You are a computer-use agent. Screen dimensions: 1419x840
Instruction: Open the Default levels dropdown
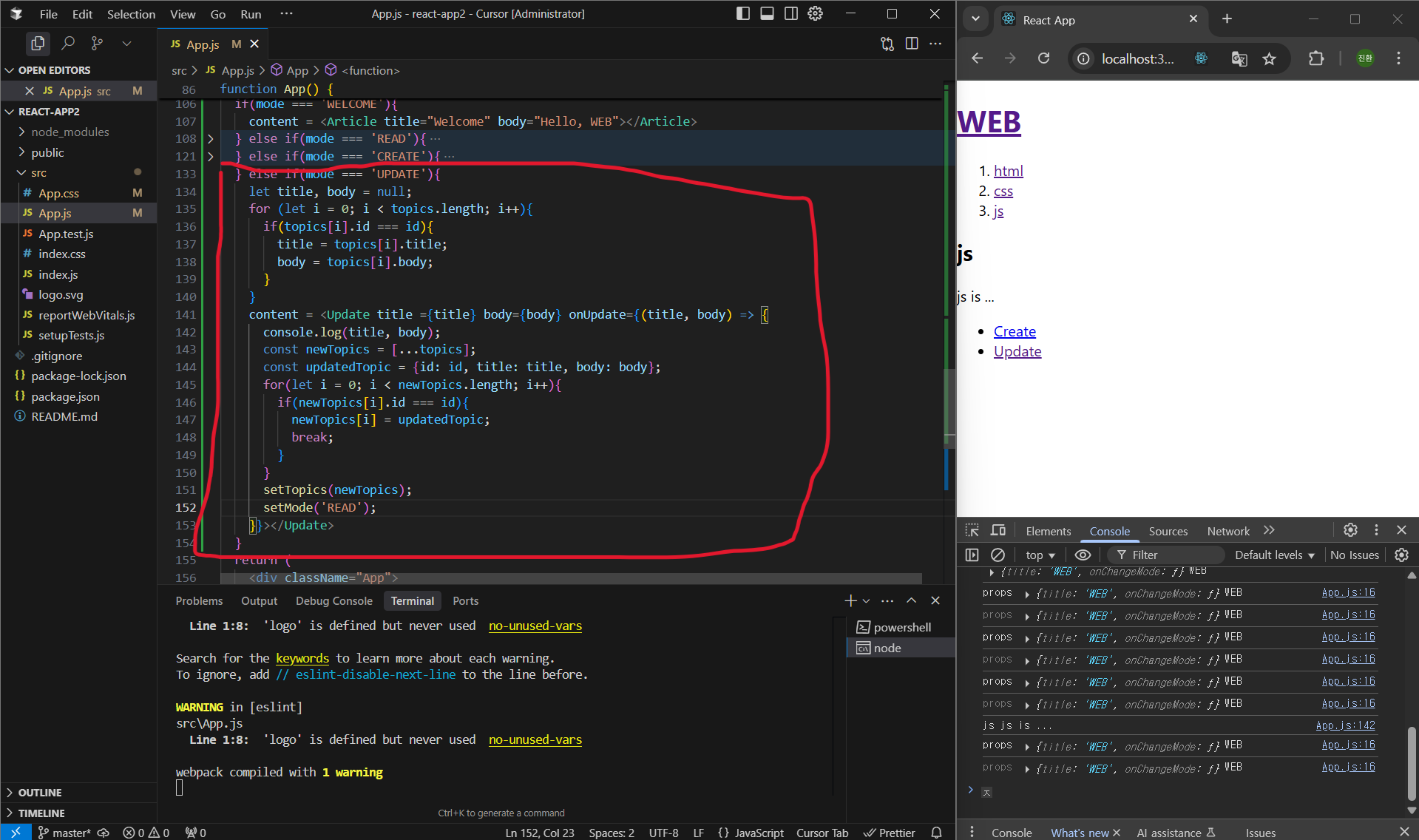(1274, 555)
